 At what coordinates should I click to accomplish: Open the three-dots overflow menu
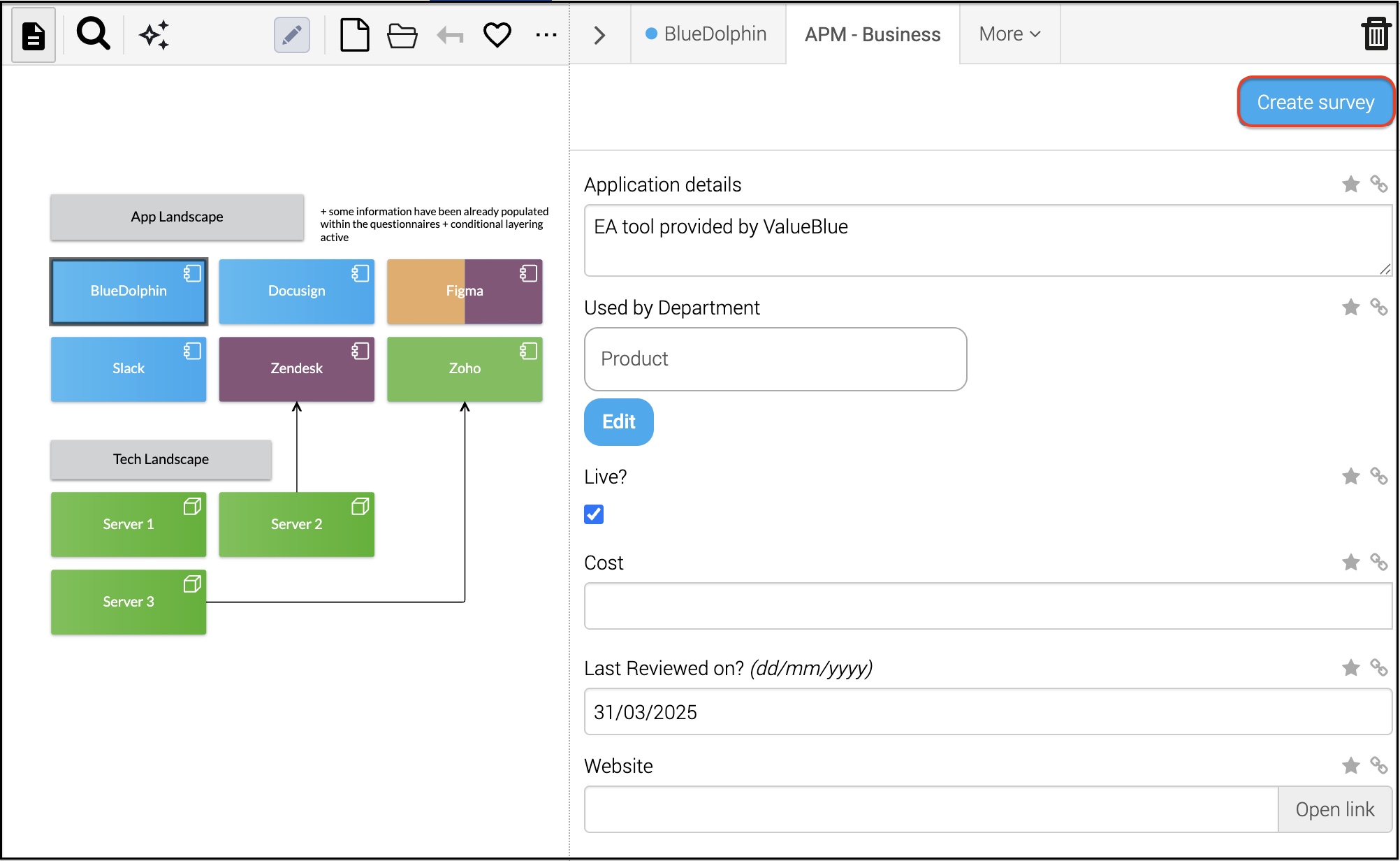click(x=546, y=35)
